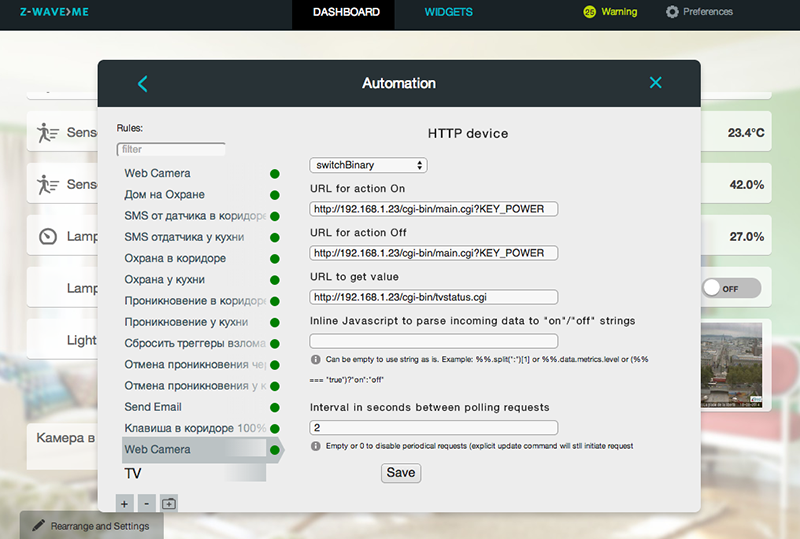Open the camera image thumbnail on dashboard
Image resolution: width=800 pixels, height=539 pixels.
point(731,364)
